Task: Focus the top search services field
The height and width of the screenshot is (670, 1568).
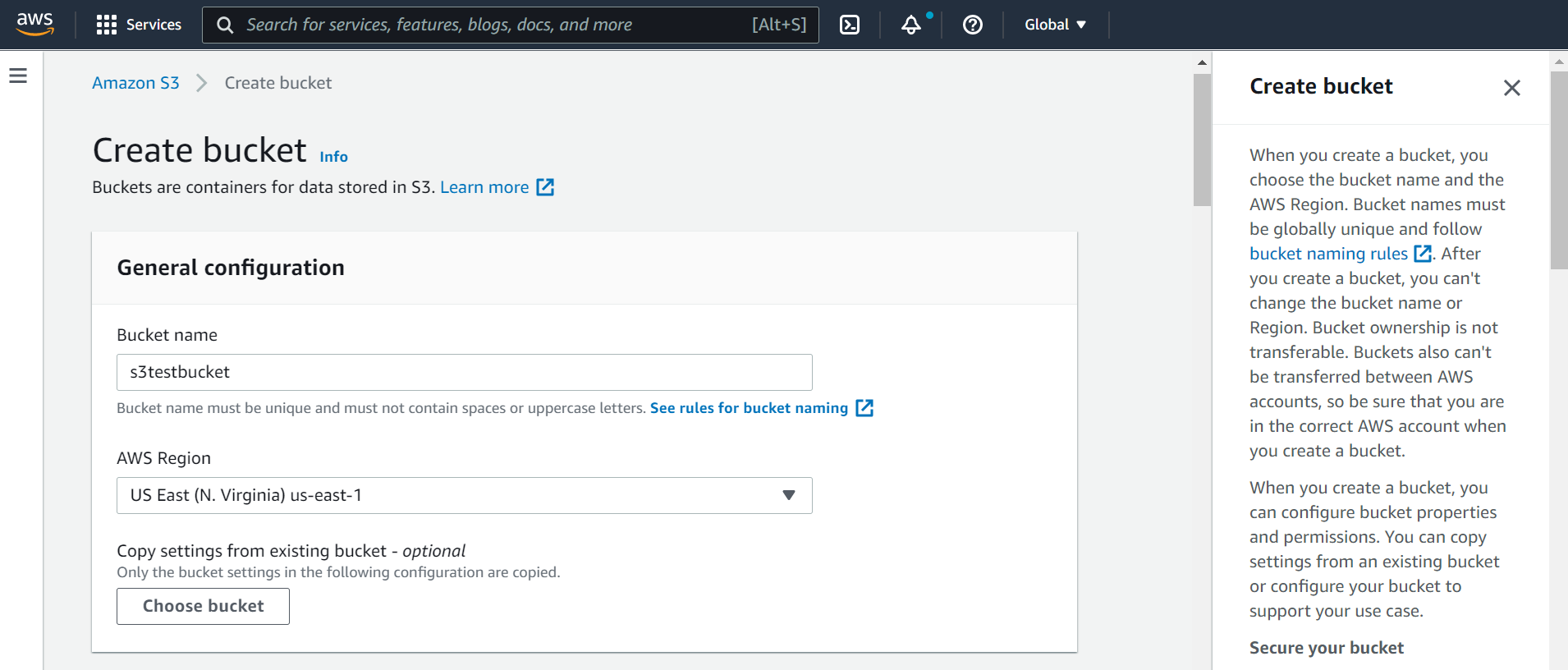Action: tap(511, 25)
